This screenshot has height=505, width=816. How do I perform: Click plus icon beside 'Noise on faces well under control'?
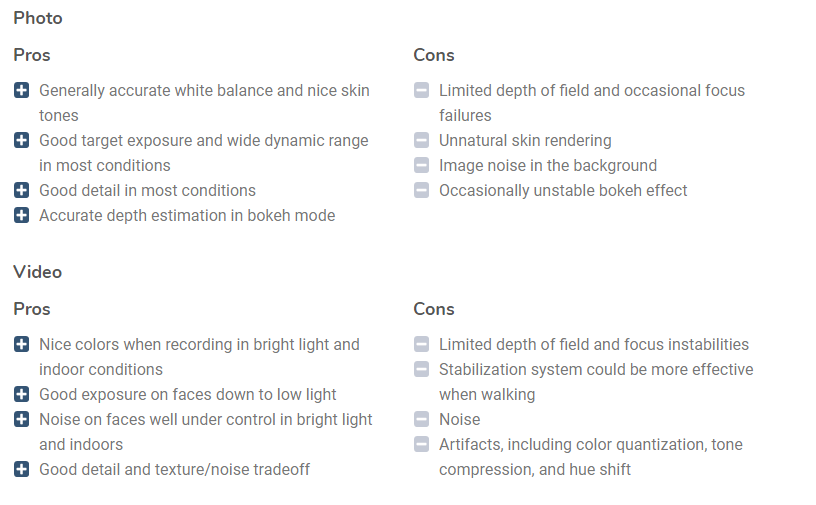[21, 419]
